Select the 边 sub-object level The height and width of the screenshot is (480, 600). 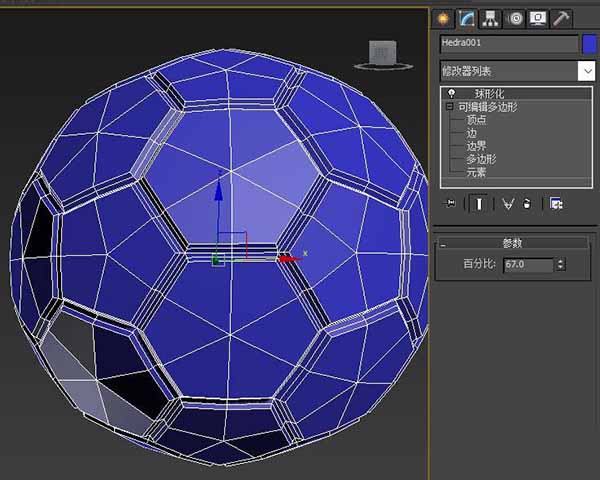tap(471, 133)
